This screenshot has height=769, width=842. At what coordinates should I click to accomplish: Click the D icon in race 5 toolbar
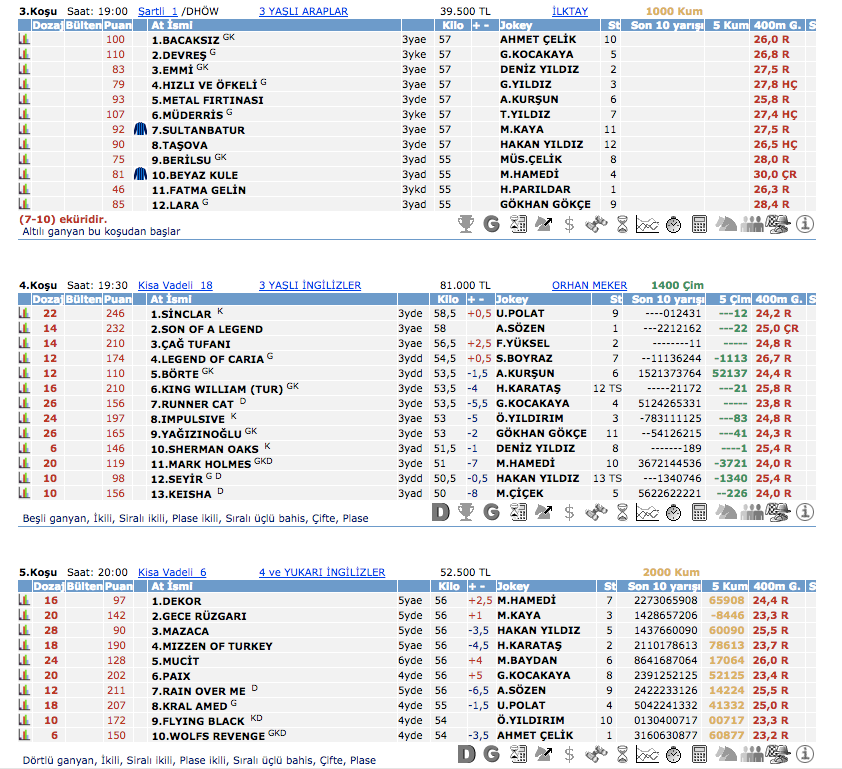point(466,753)
